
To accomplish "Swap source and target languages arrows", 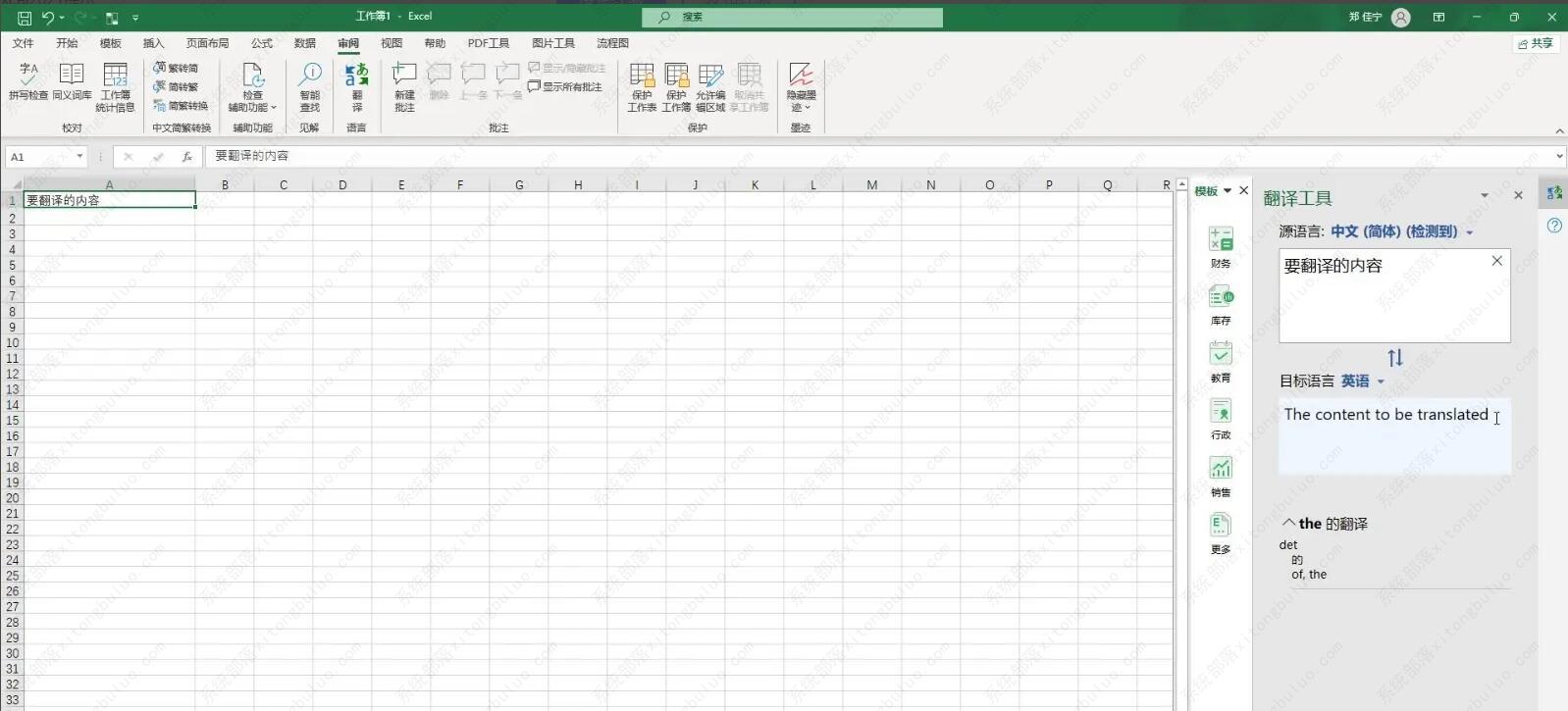I will (1395, 358).
